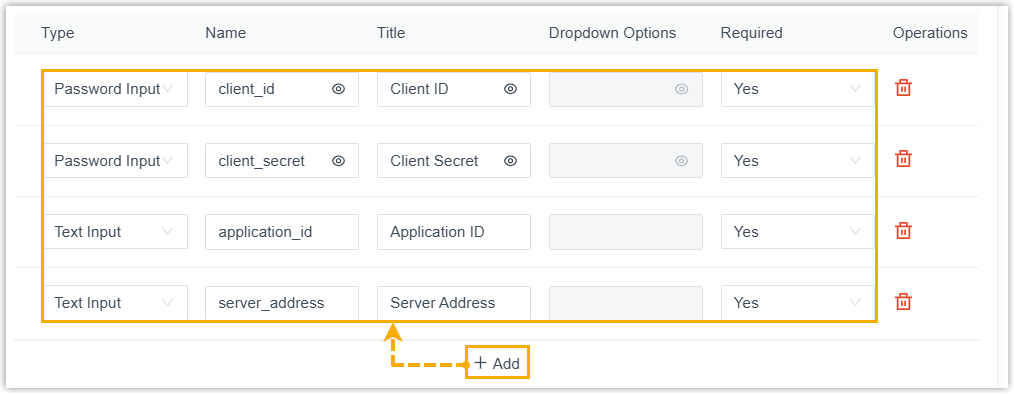Focus the server_address name field
This screenshot has width=1014, height=394.
[x=282, y=303]
